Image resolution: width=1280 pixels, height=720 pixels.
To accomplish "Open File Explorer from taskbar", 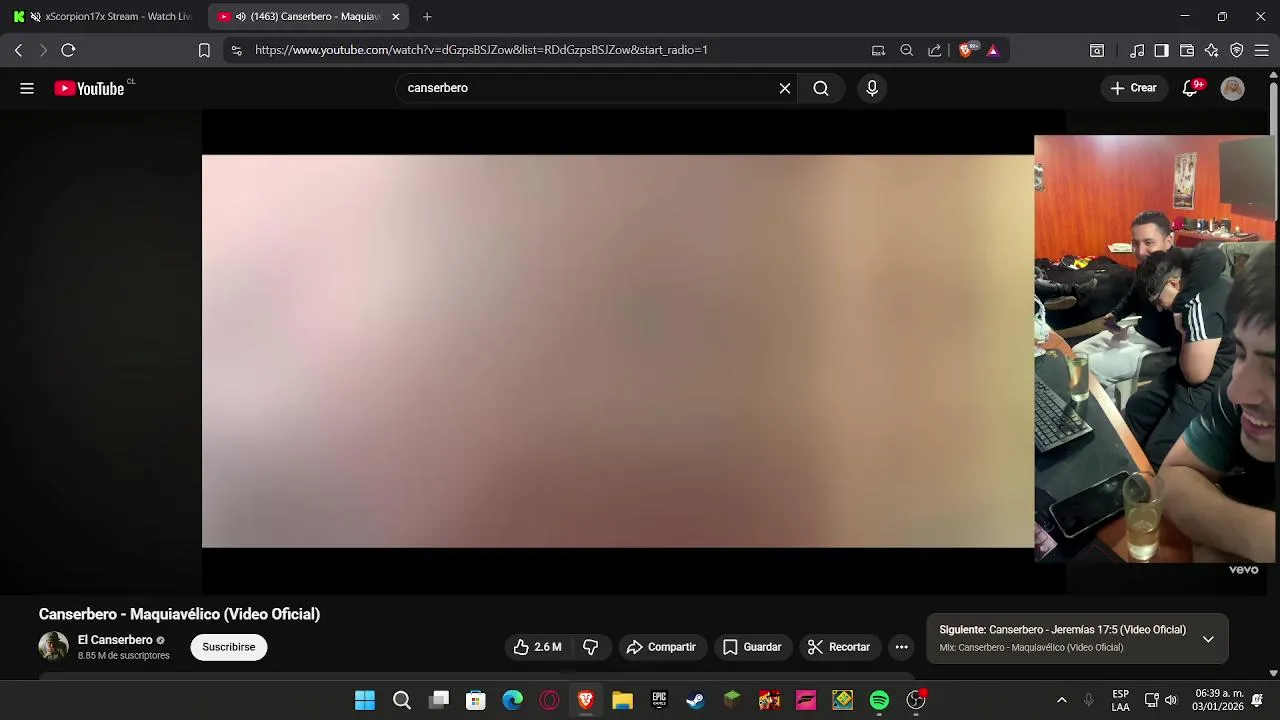I will (x=622, y=700).
